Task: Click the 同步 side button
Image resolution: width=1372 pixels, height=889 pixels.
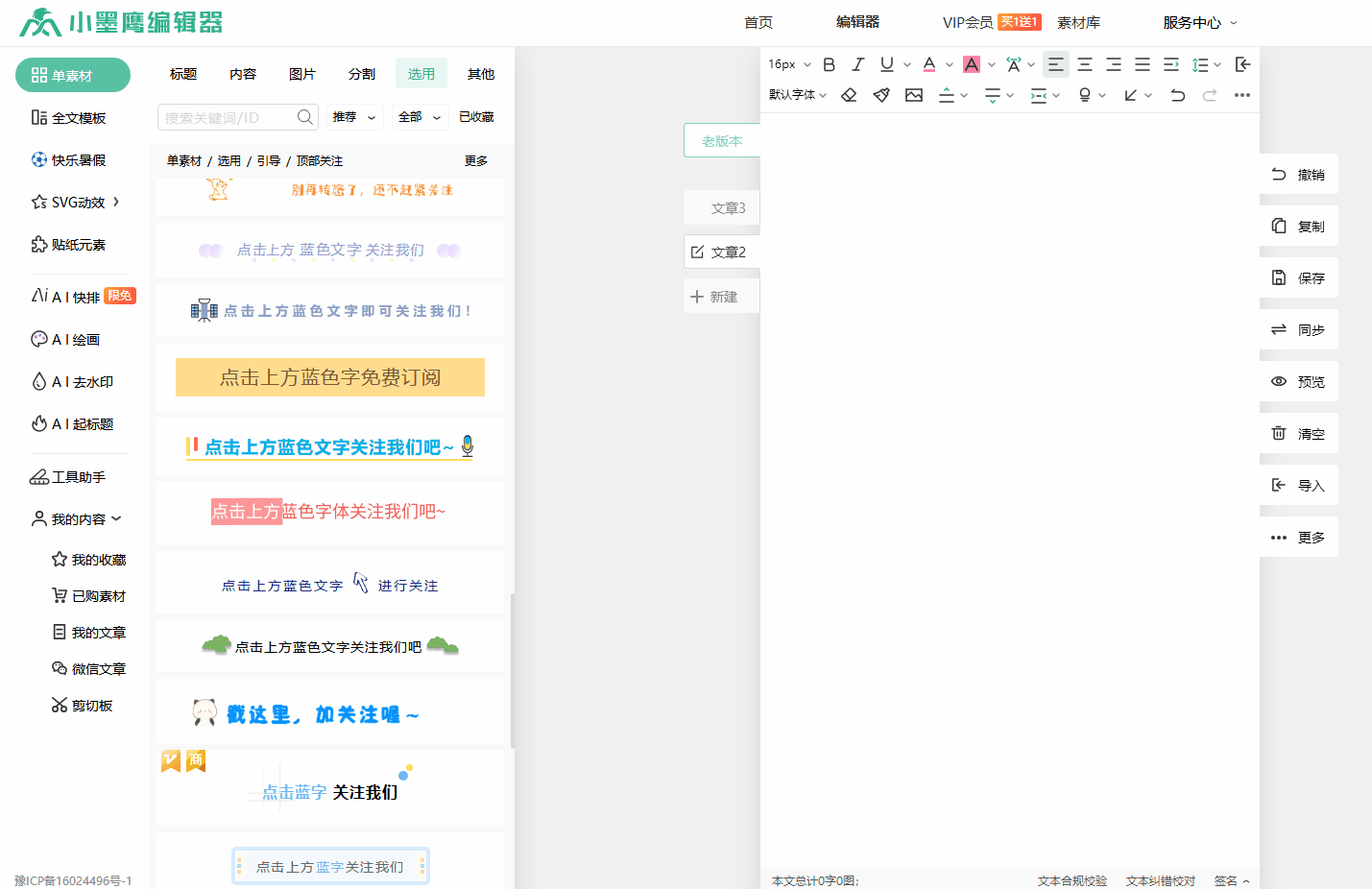Action: (x=1299, y=330)
